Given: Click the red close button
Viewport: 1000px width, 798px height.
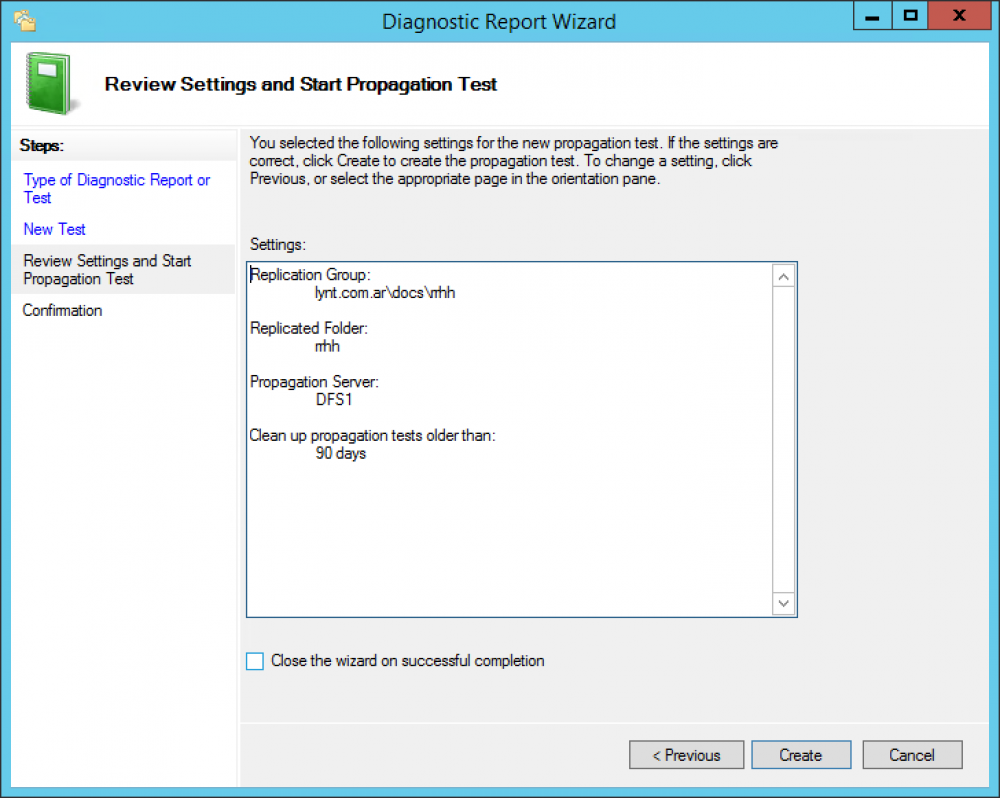Looking at the screenshot, I should tap(958, 15).
